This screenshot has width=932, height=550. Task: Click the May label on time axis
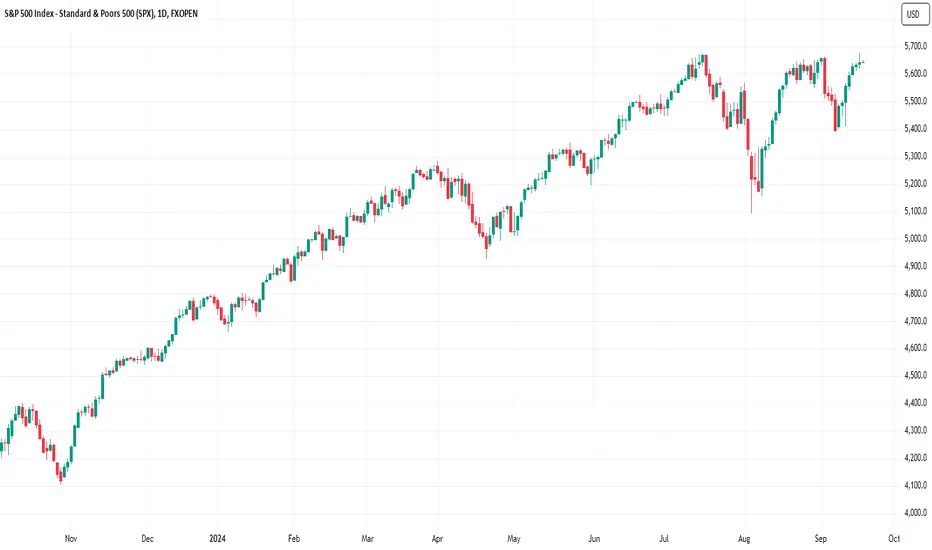click(514, 539)
